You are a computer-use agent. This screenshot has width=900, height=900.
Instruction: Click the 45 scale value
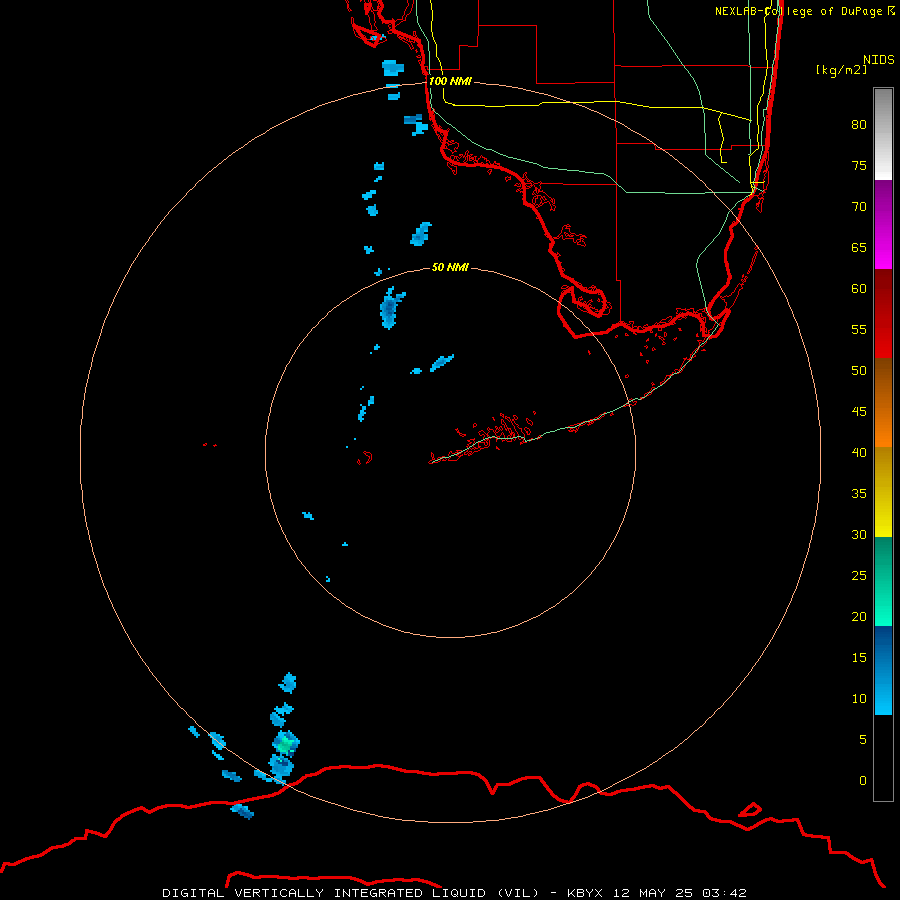[859, 412]
